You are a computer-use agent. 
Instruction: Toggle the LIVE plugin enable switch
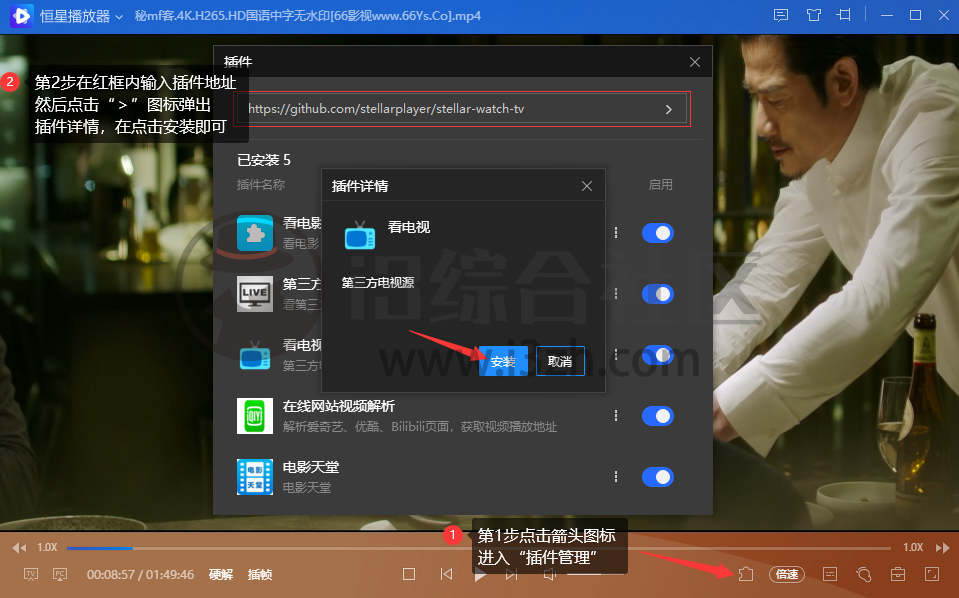pos(657,294)
